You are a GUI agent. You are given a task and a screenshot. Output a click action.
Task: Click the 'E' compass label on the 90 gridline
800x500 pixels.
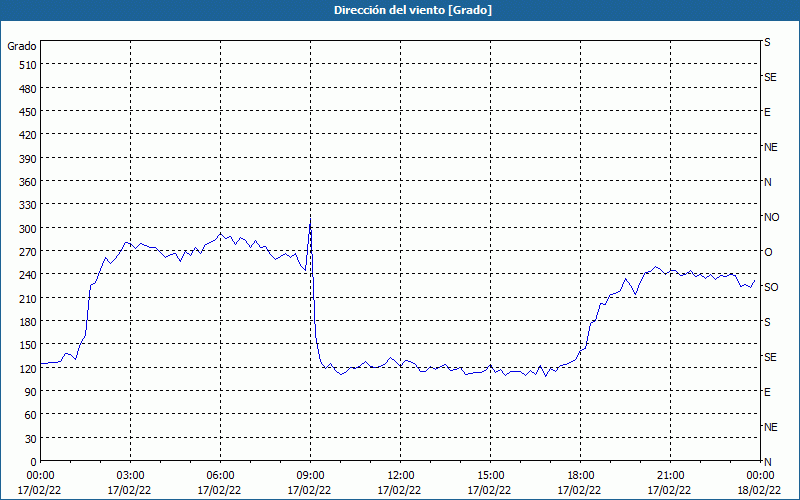coord(767,392)
